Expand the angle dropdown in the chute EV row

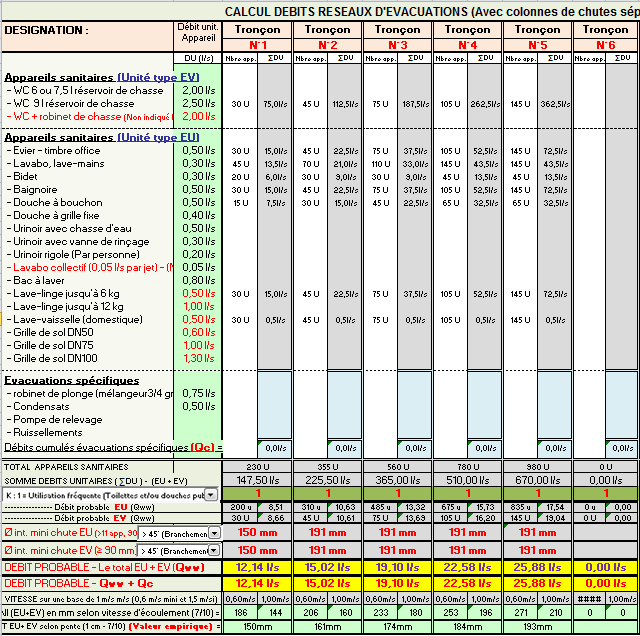point(212,550)
